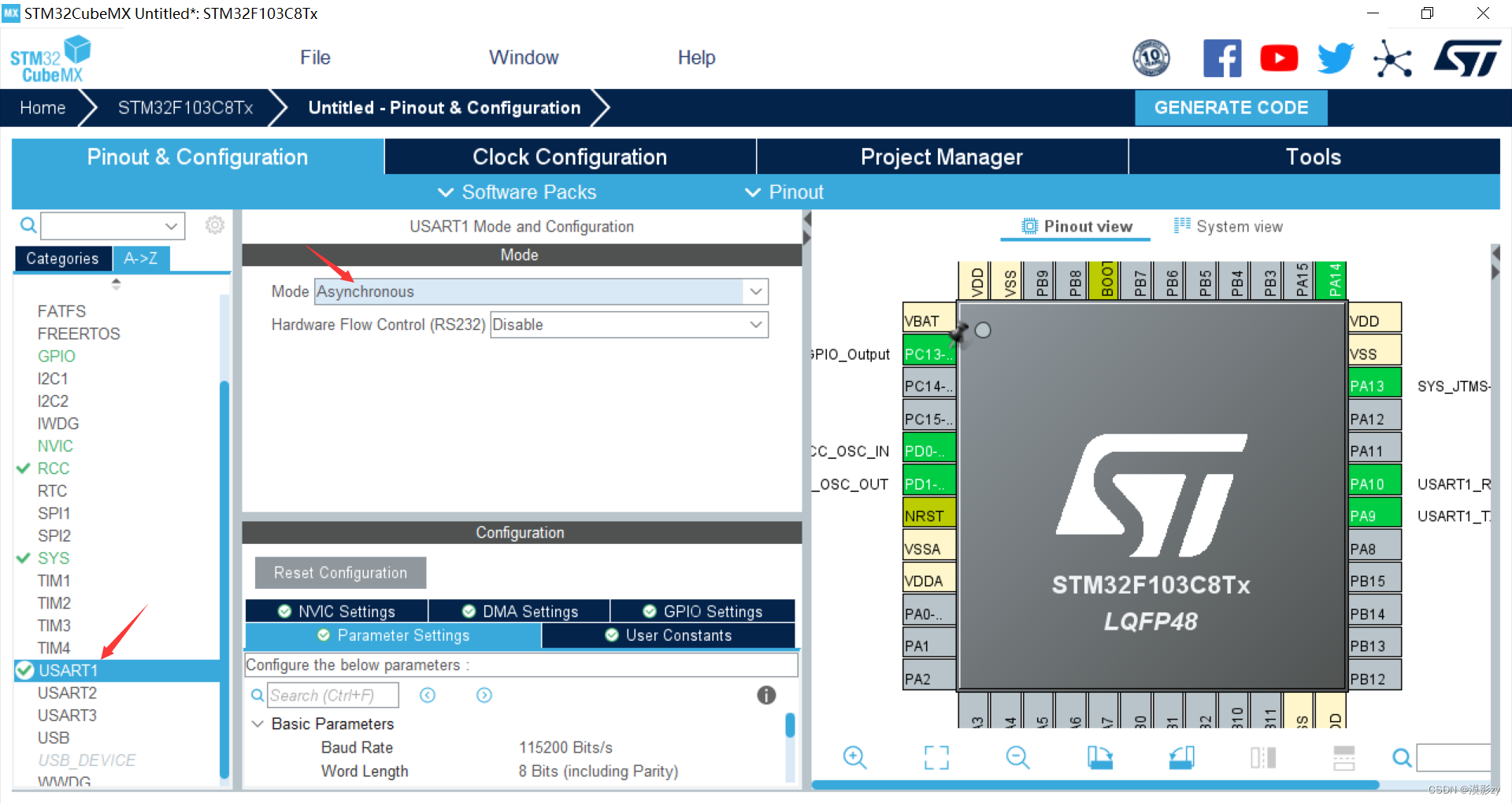Image resolution: width=1512 pixels, height=803 pixels.
Task: Click the Baud Rate value 115200 Bits/s
Action: [x=565, y=747]
